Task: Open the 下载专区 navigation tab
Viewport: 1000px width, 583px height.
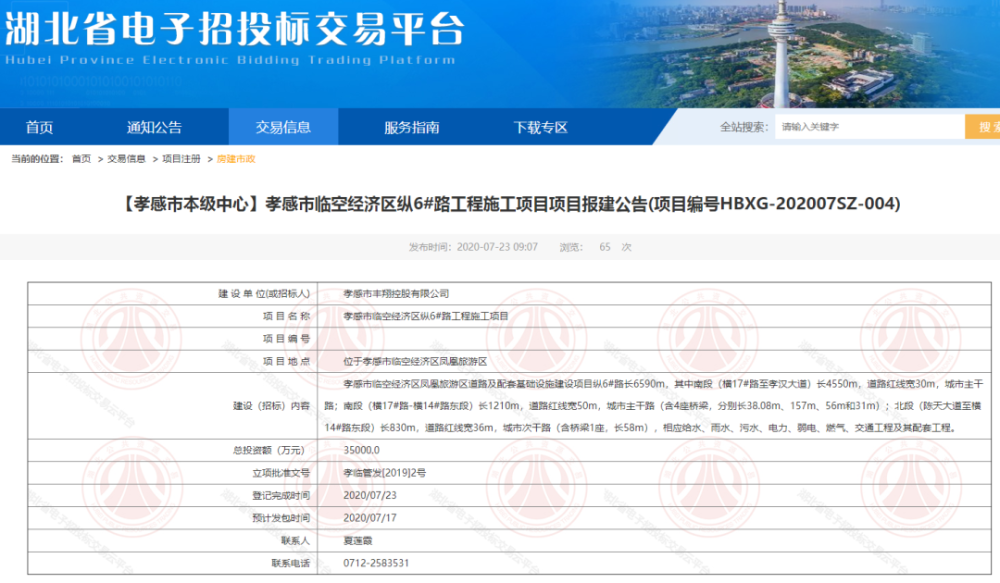Action: (540, 127)
